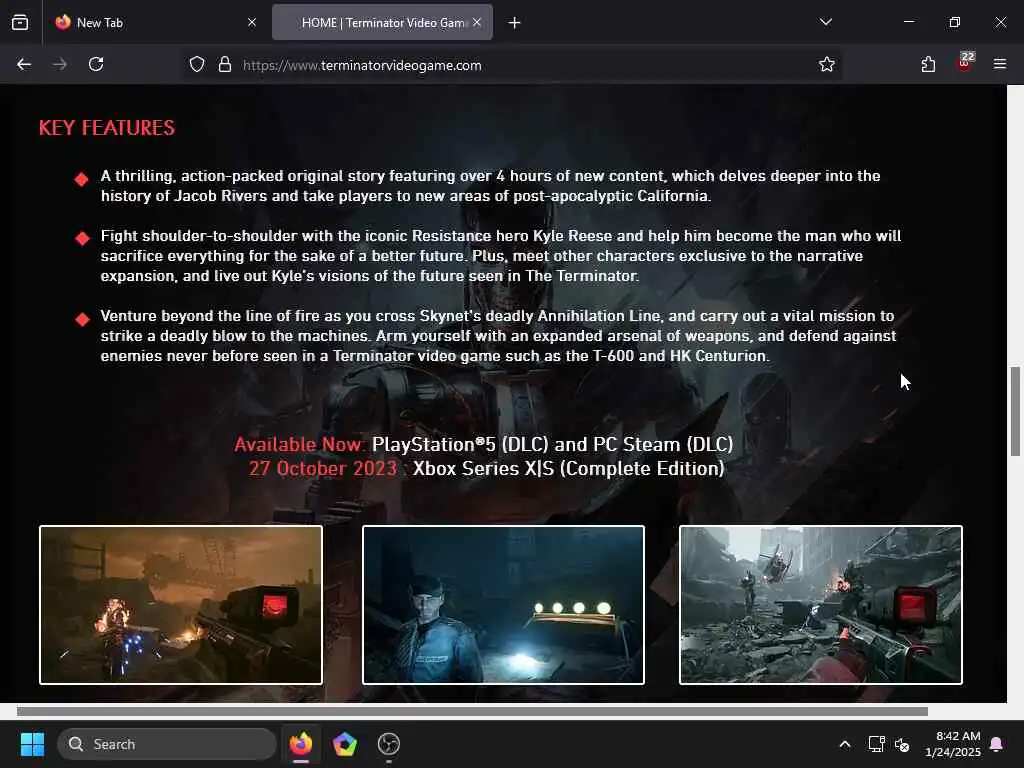Open OBS Studio from the taskbar
1024x768 pixels.
pos(389,744)
